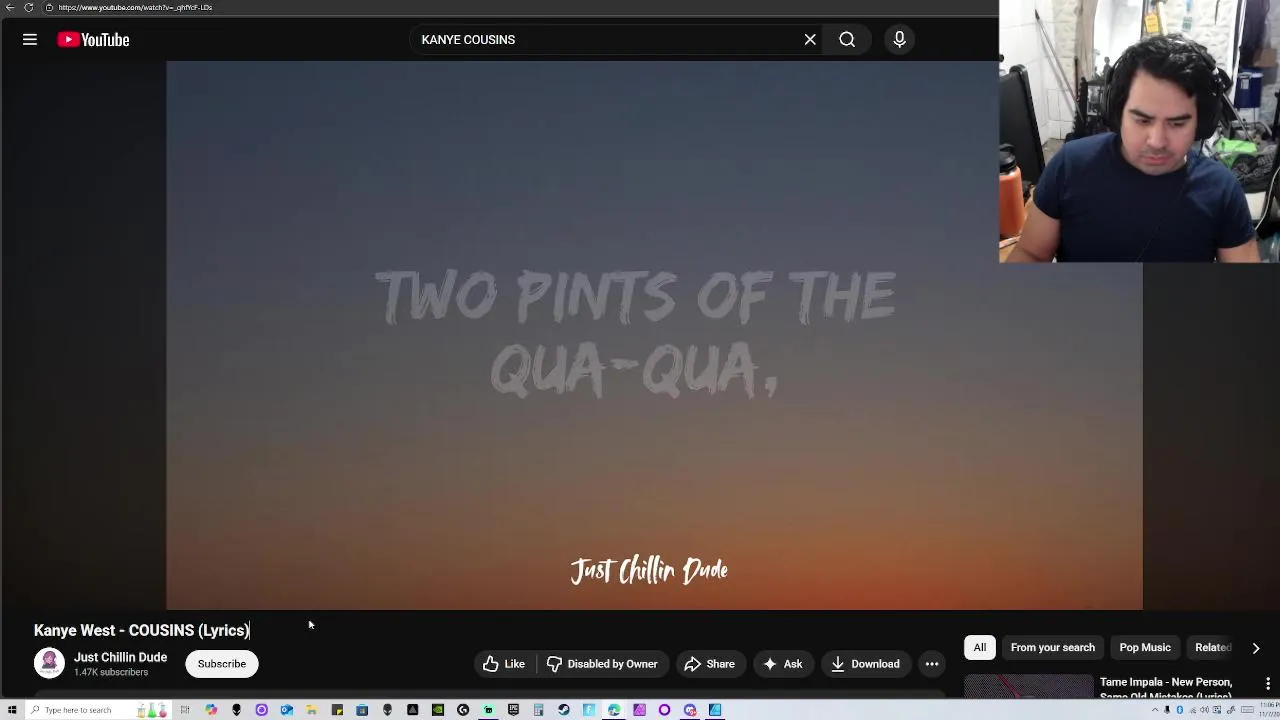Select the All filter chip
This screenshot has height=720, width=1280.
coord(980,647)
